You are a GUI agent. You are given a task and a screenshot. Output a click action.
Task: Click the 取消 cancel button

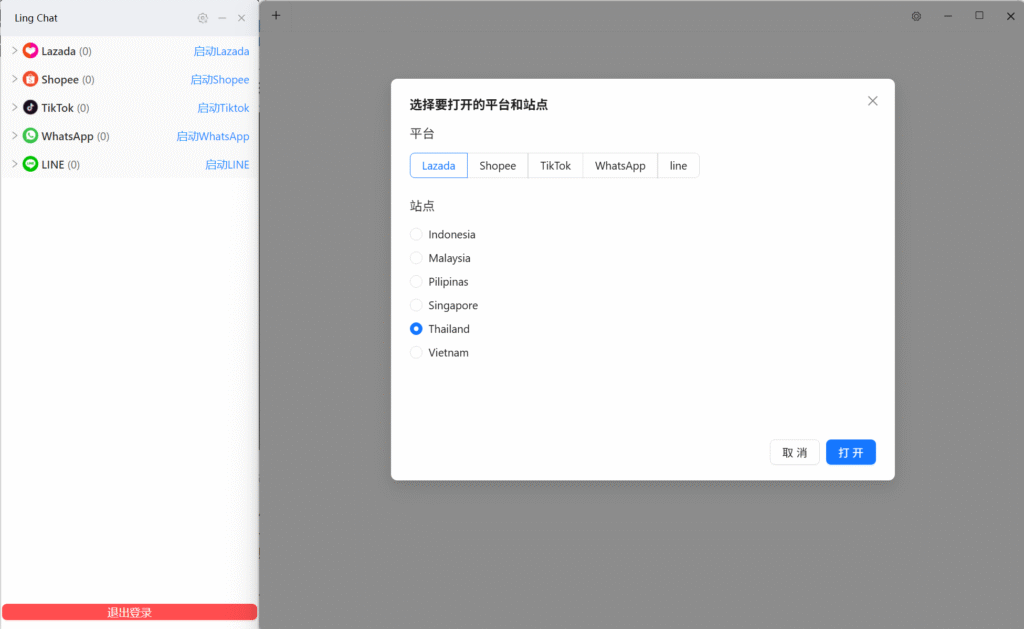click(794, 452)
